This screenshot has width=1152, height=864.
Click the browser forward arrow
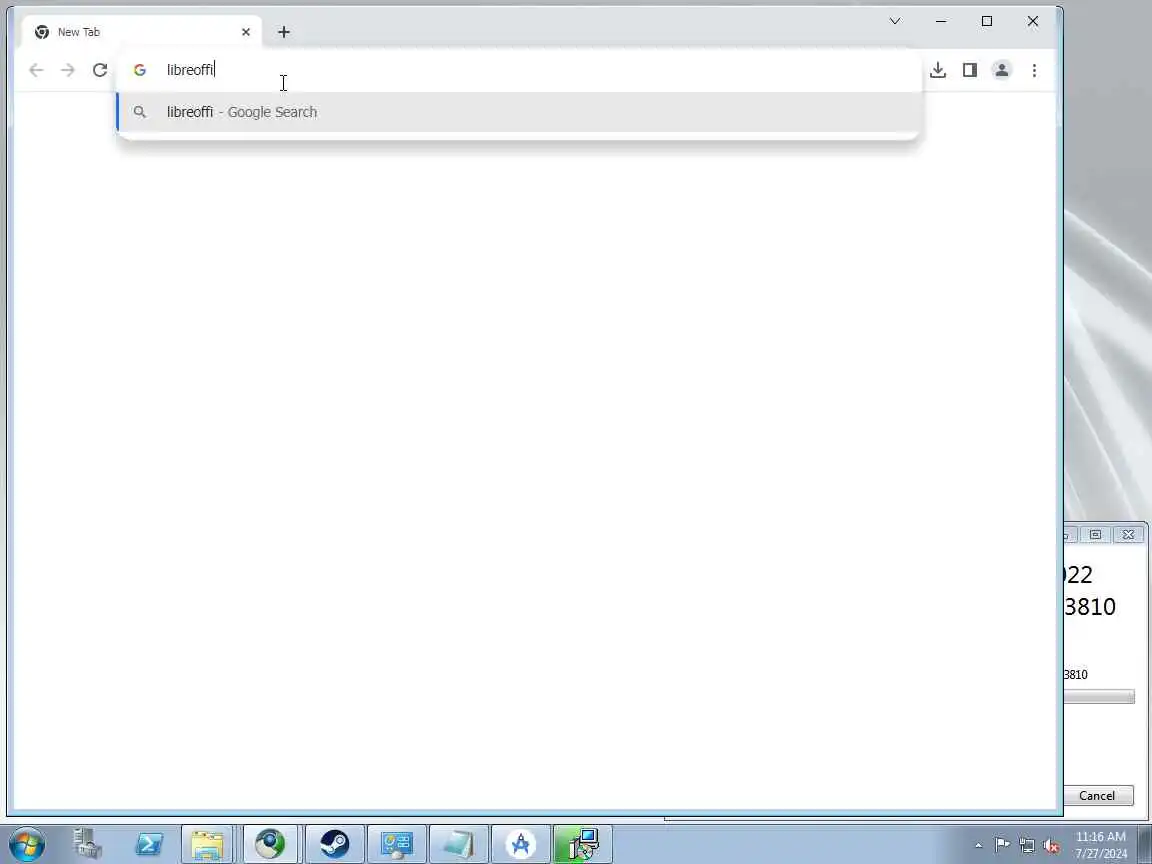[68, 70]
